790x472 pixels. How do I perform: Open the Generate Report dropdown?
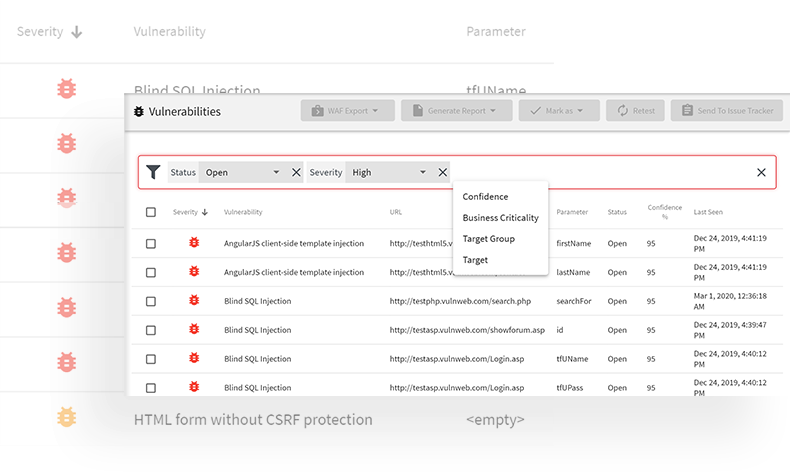(456, 111)
